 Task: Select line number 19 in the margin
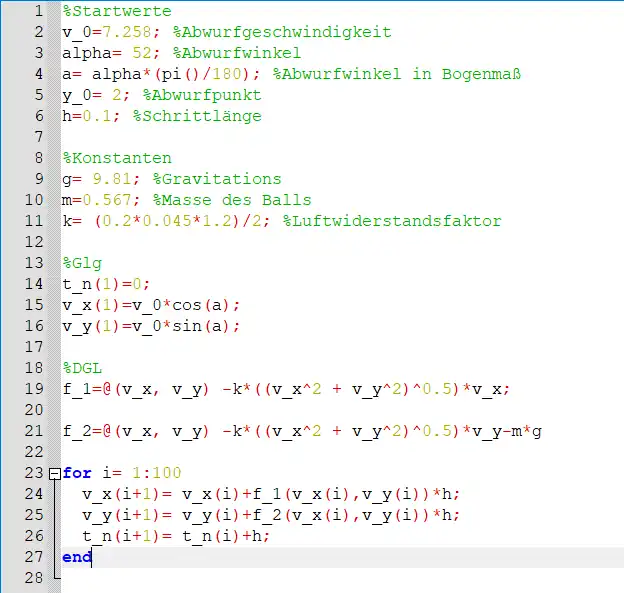click(x=34, y=389)
